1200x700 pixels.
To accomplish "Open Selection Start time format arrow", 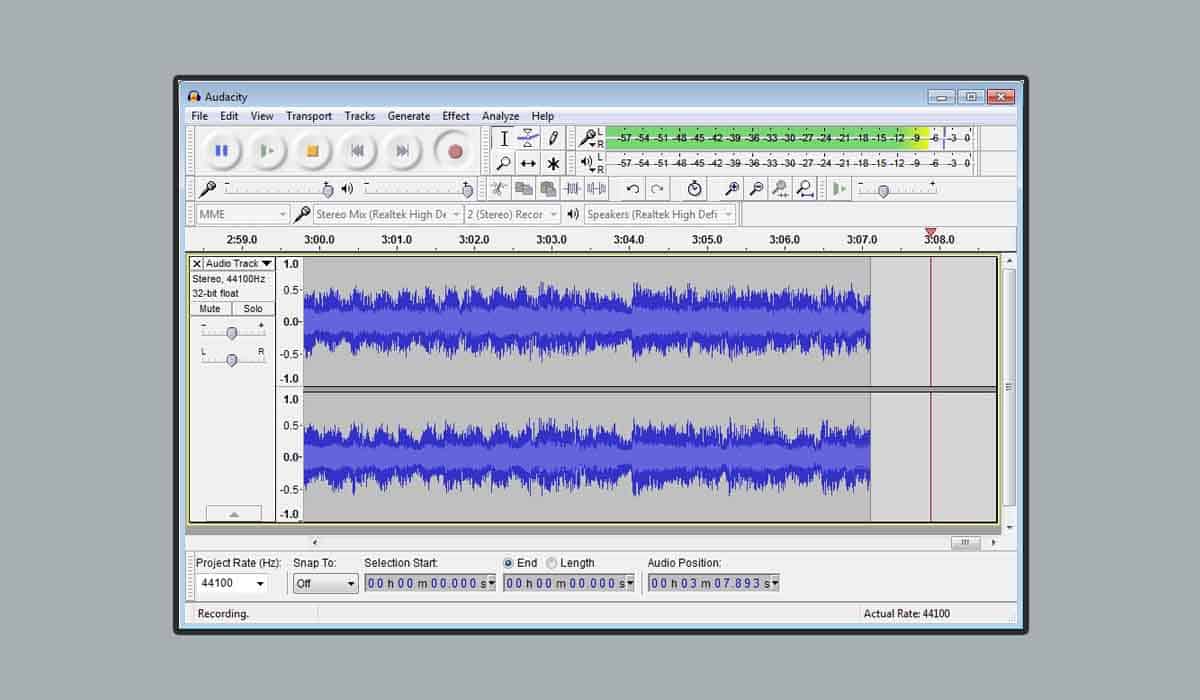I will coord(491,583).
